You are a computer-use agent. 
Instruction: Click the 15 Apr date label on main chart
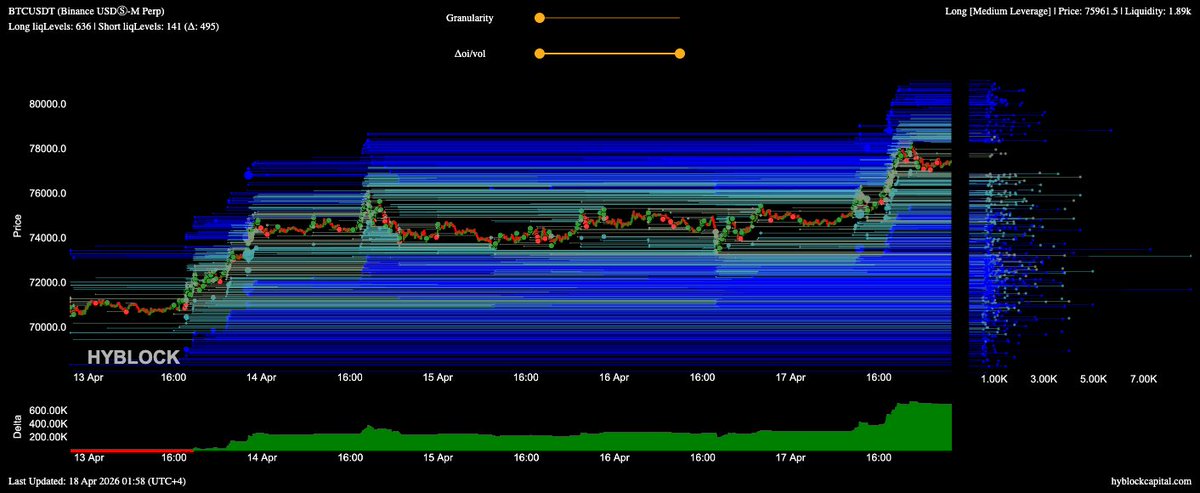[x=438, y=378]
